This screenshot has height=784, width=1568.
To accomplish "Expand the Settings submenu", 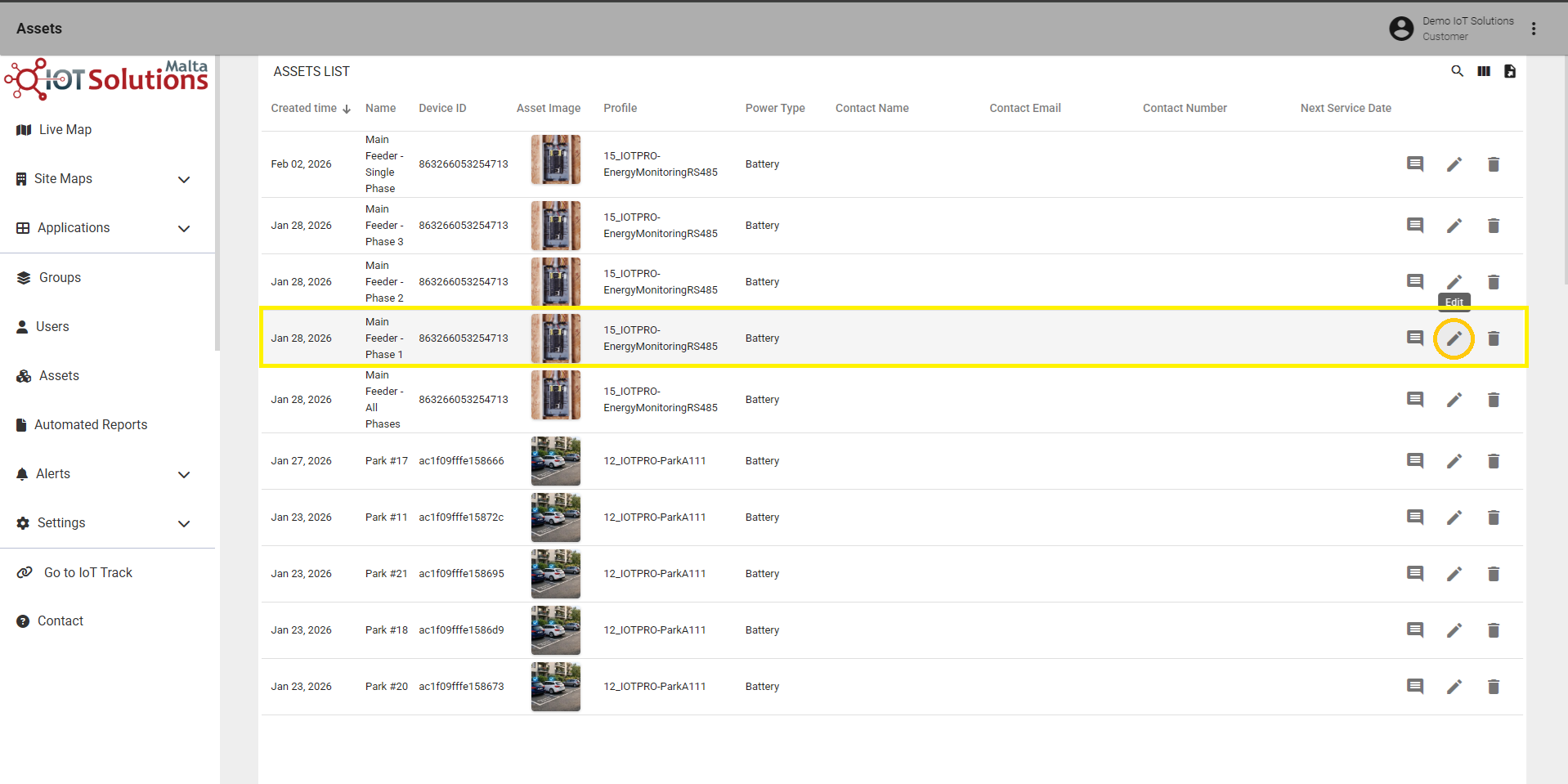I will tap(184, 523).
